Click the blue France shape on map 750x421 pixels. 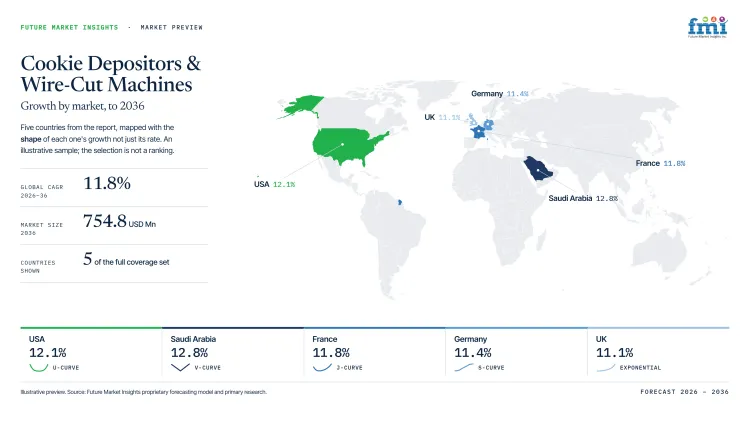click(478, 132)
